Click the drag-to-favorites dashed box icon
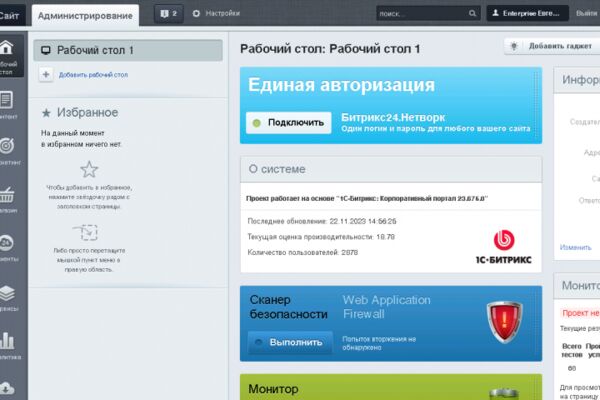 pos(86,232)
